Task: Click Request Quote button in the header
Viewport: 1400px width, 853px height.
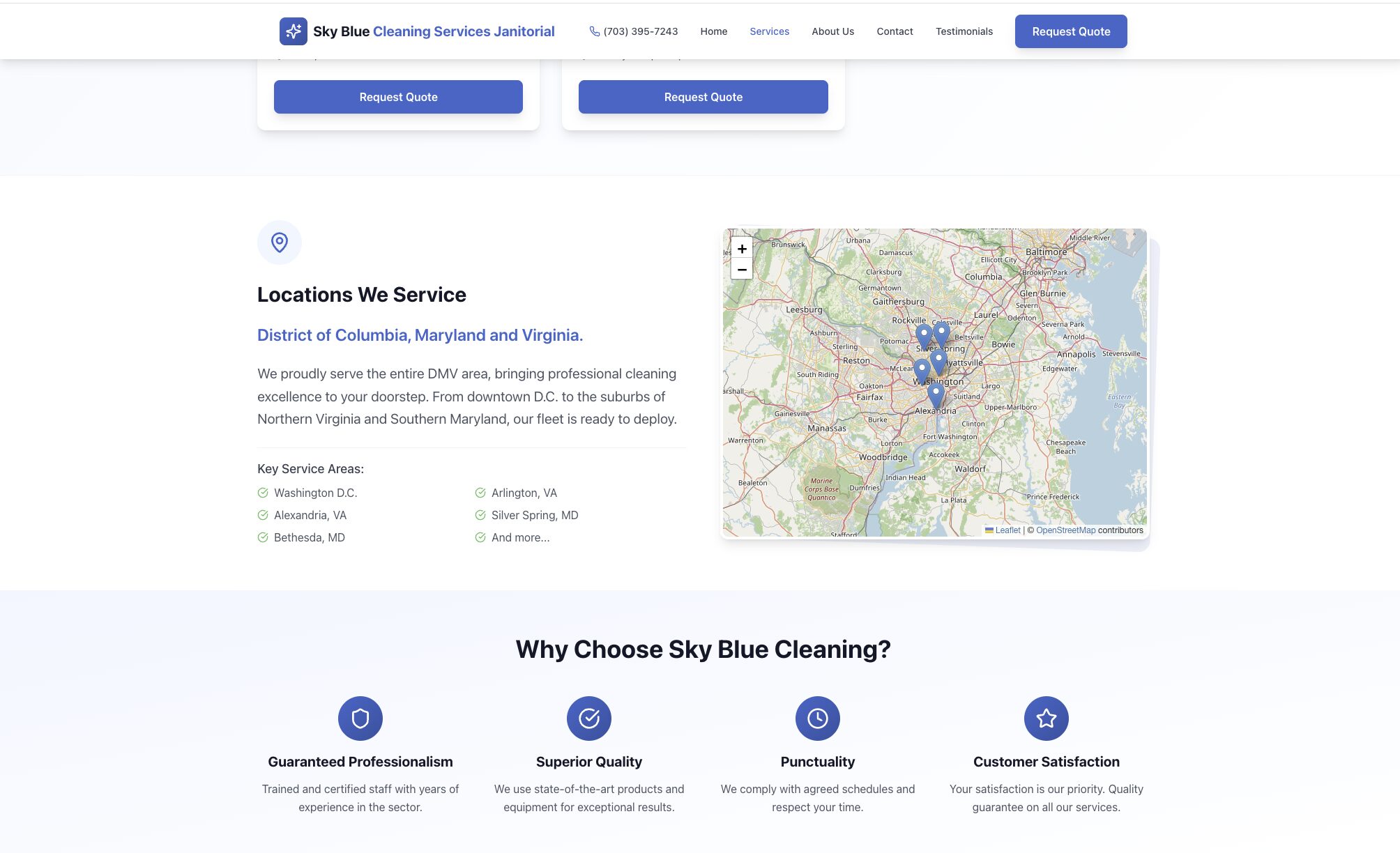Action: click(x=1071, y=31)
